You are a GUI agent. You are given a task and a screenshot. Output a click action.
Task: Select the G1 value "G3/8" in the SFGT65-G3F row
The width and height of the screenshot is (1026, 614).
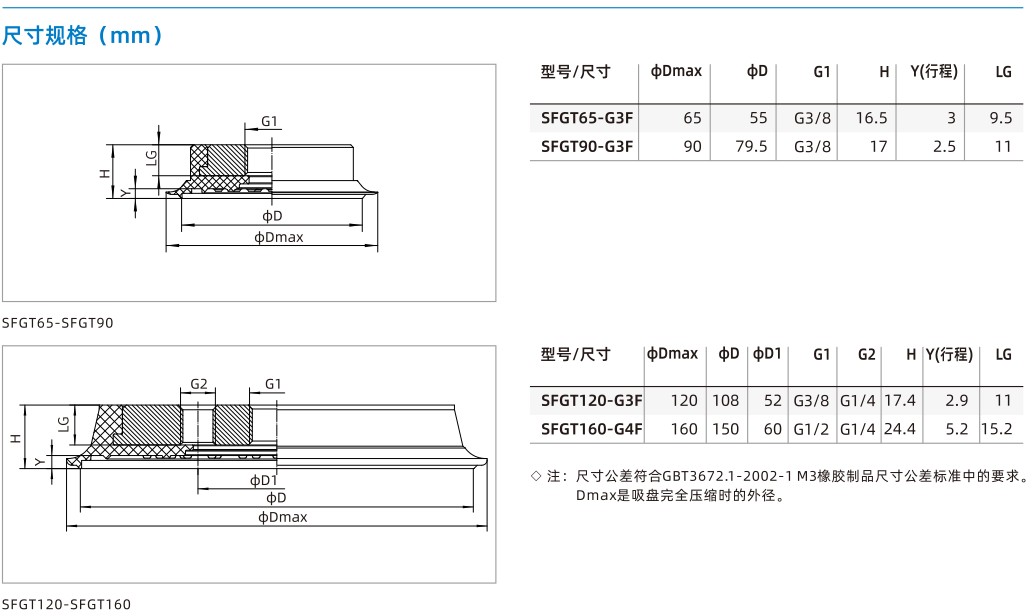813,118
